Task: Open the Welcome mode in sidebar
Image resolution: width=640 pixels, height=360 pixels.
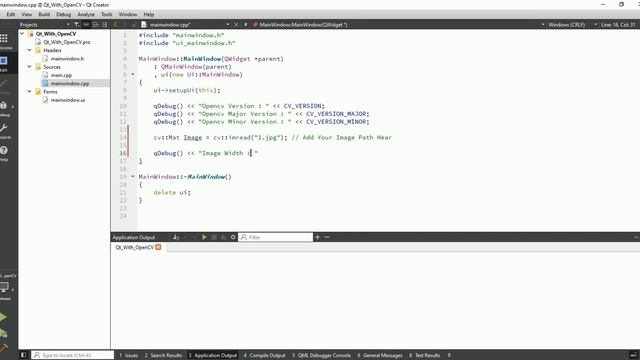Action: coord(4,41)
